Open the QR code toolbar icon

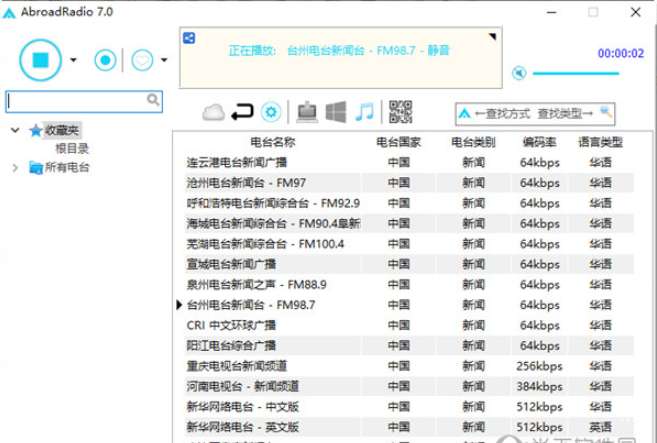(x=401, y=112)
